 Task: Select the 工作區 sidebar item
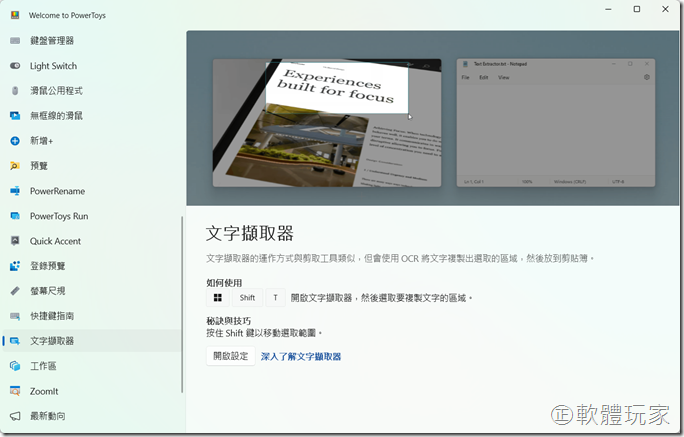pyautogui.click(x=43, y=366)
